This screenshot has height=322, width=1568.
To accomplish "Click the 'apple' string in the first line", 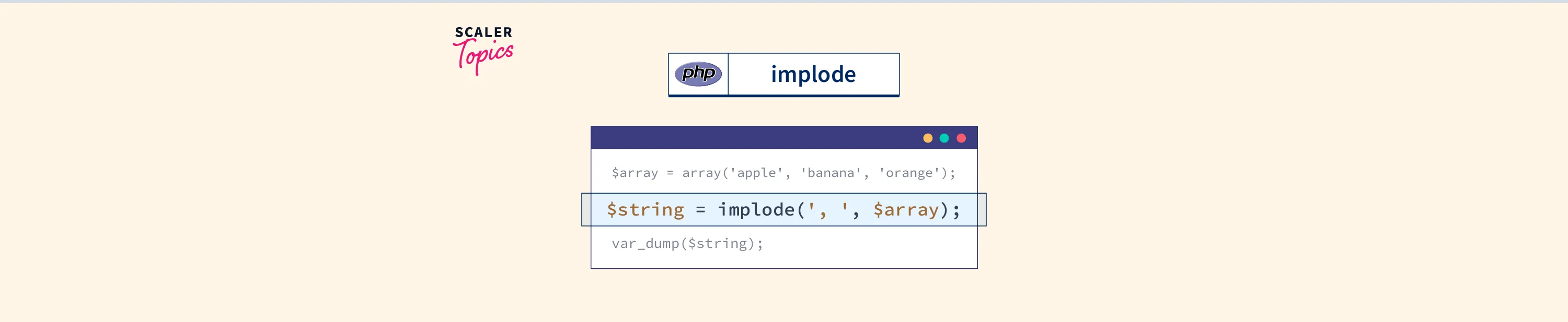I will coord(756,173).
